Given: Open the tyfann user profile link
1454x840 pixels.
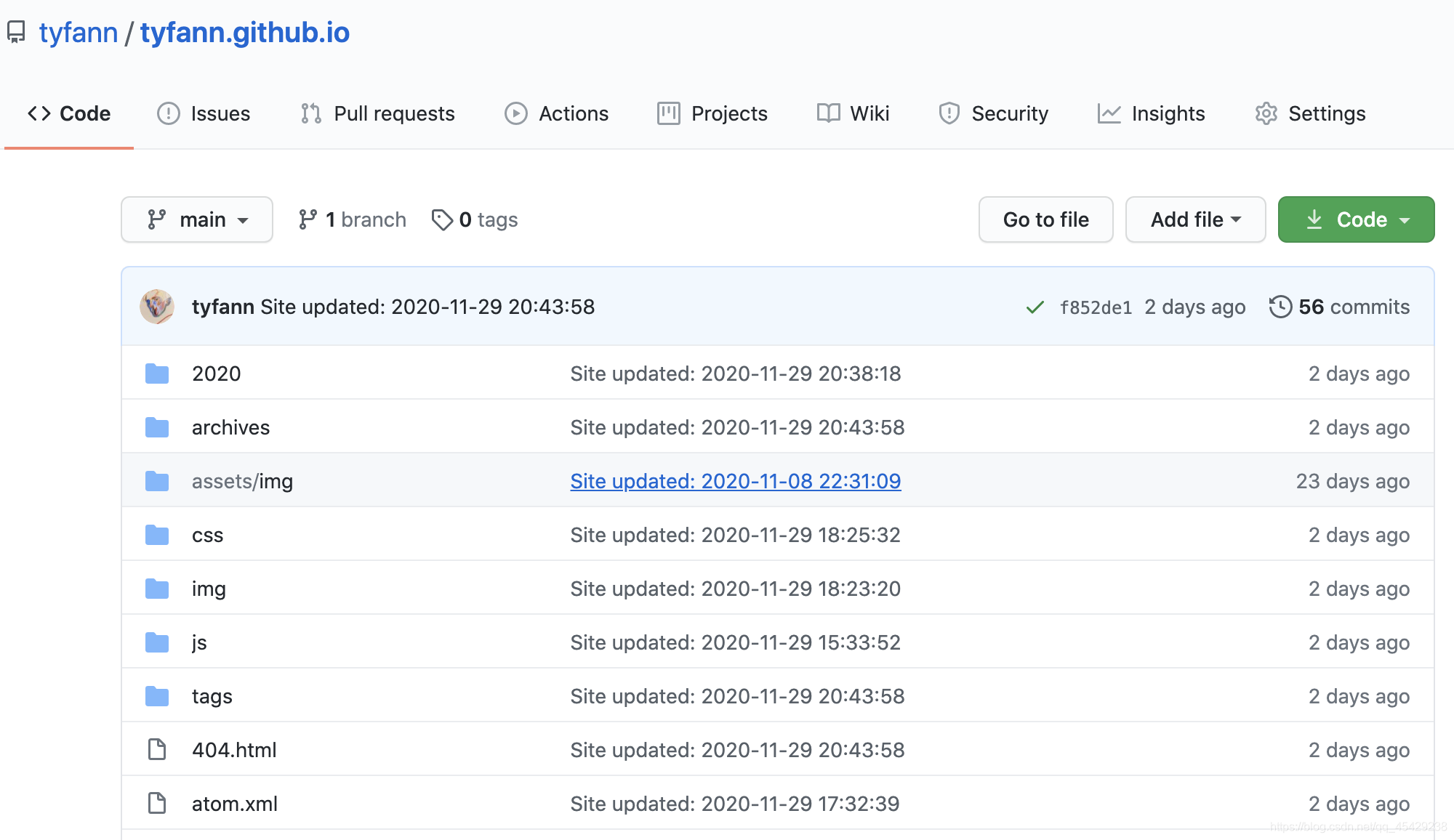Looking at the screenshot, I should point(79,33).
